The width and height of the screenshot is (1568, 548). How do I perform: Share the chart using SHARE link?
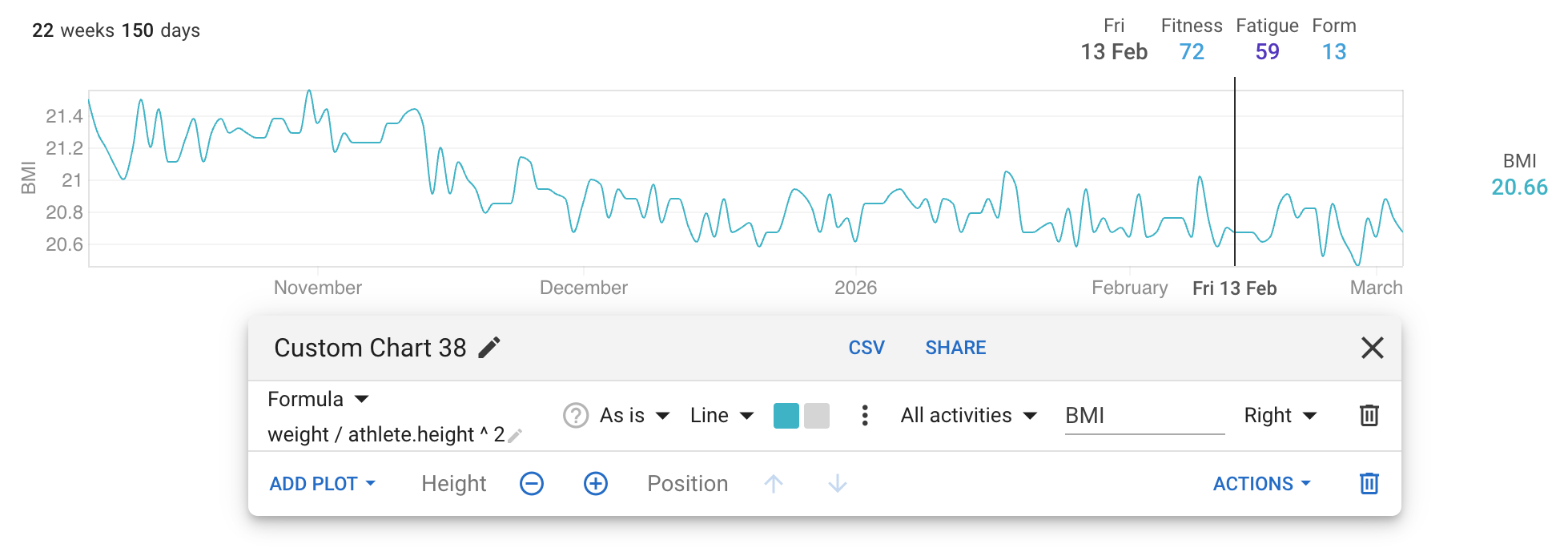tap(955, 348)
